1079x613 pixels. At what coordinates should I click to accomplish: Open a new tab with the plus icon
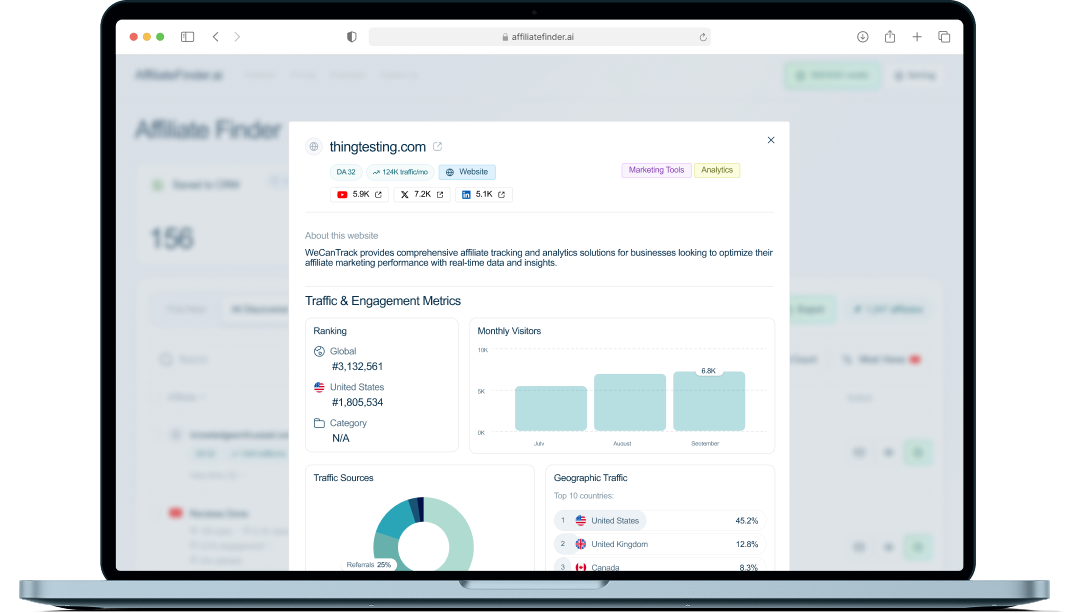(917, 36)
